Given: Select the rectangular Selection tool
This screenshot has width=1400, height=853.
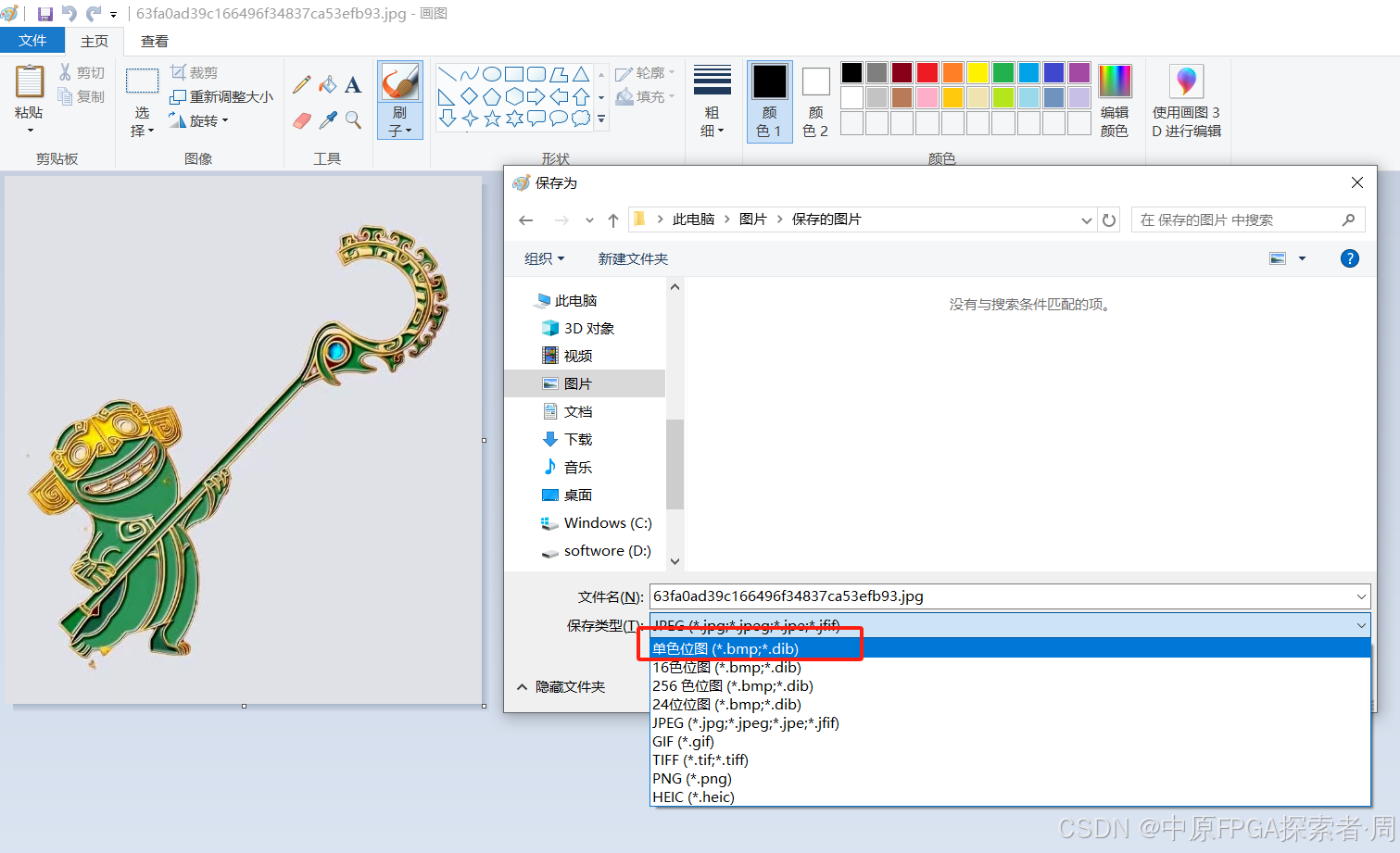Looking at the screenshot, I should point(142,82).
